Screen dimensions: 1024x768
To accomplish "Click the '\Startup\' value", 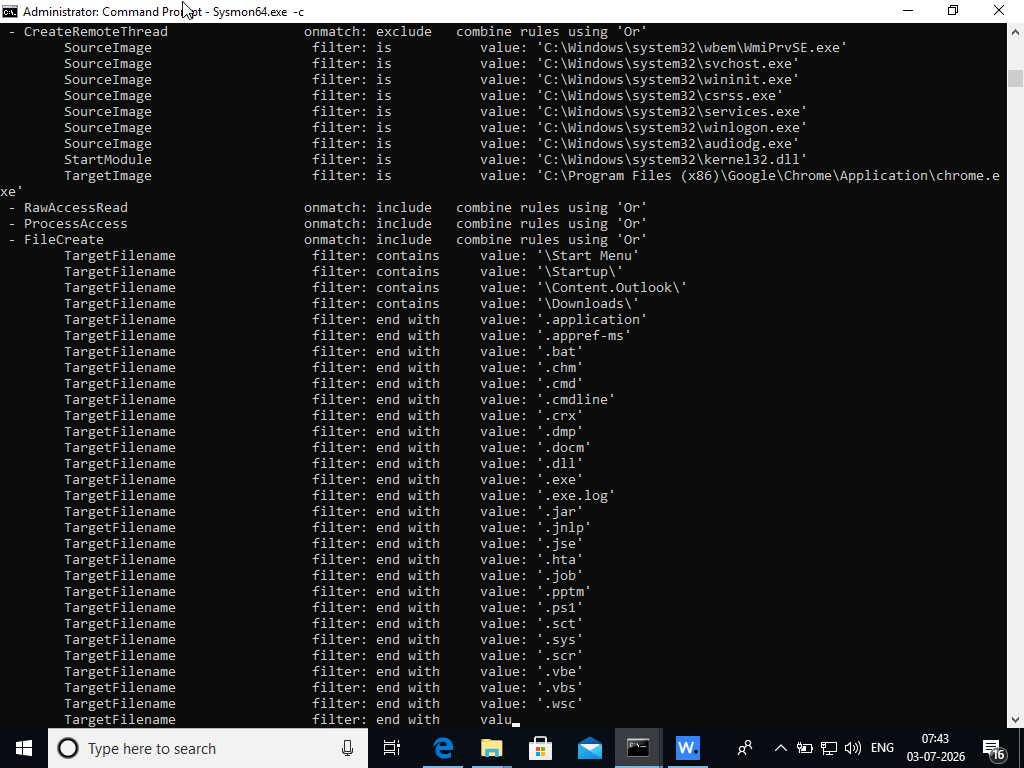I will 580,272.
